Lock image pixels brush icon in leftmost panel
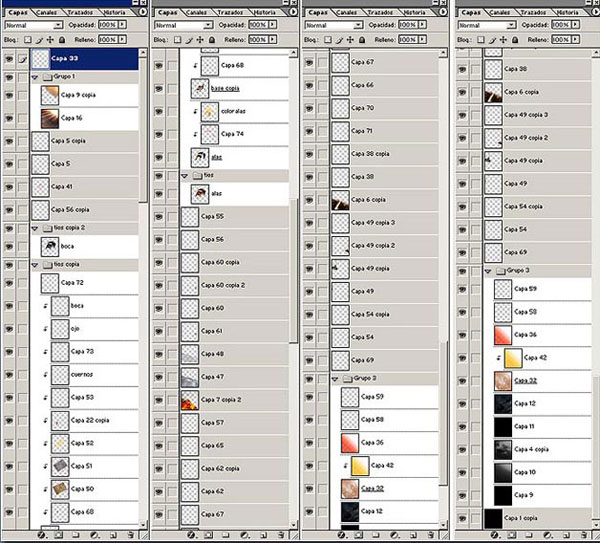 point(39,40)
